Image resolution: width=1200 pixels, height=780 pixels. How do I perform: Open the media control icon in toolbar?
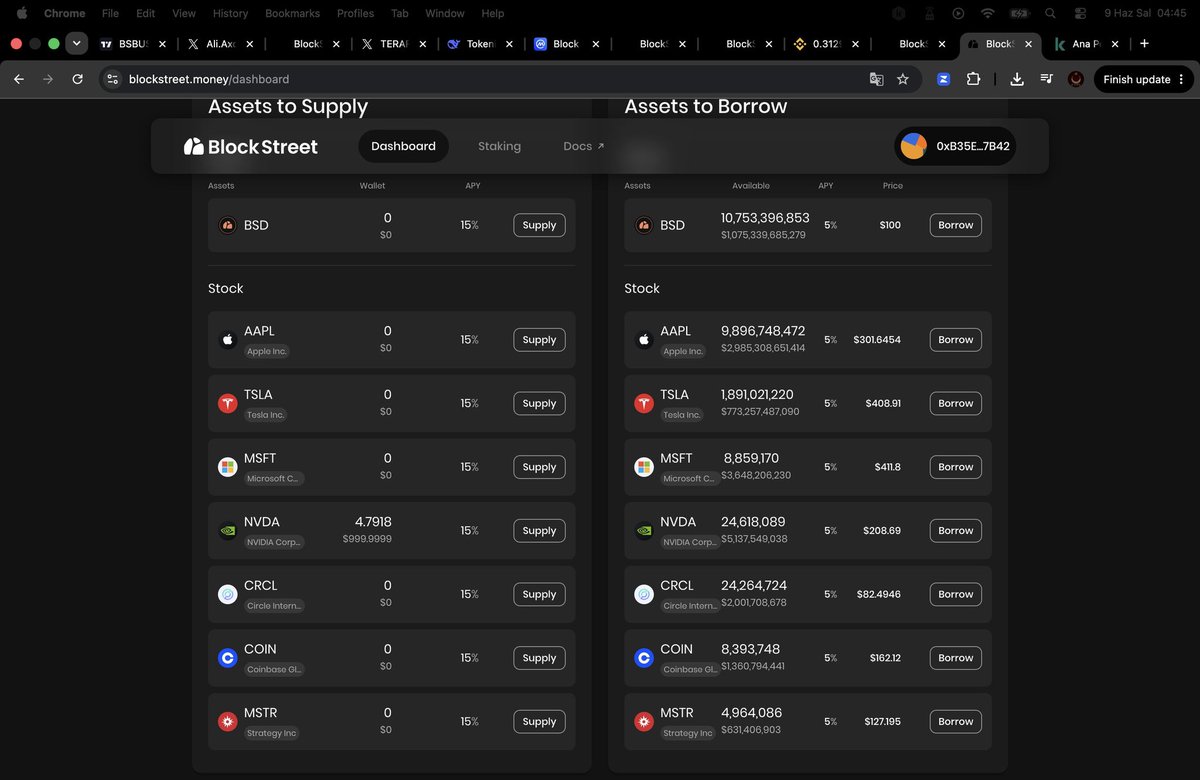[1046, 79]
